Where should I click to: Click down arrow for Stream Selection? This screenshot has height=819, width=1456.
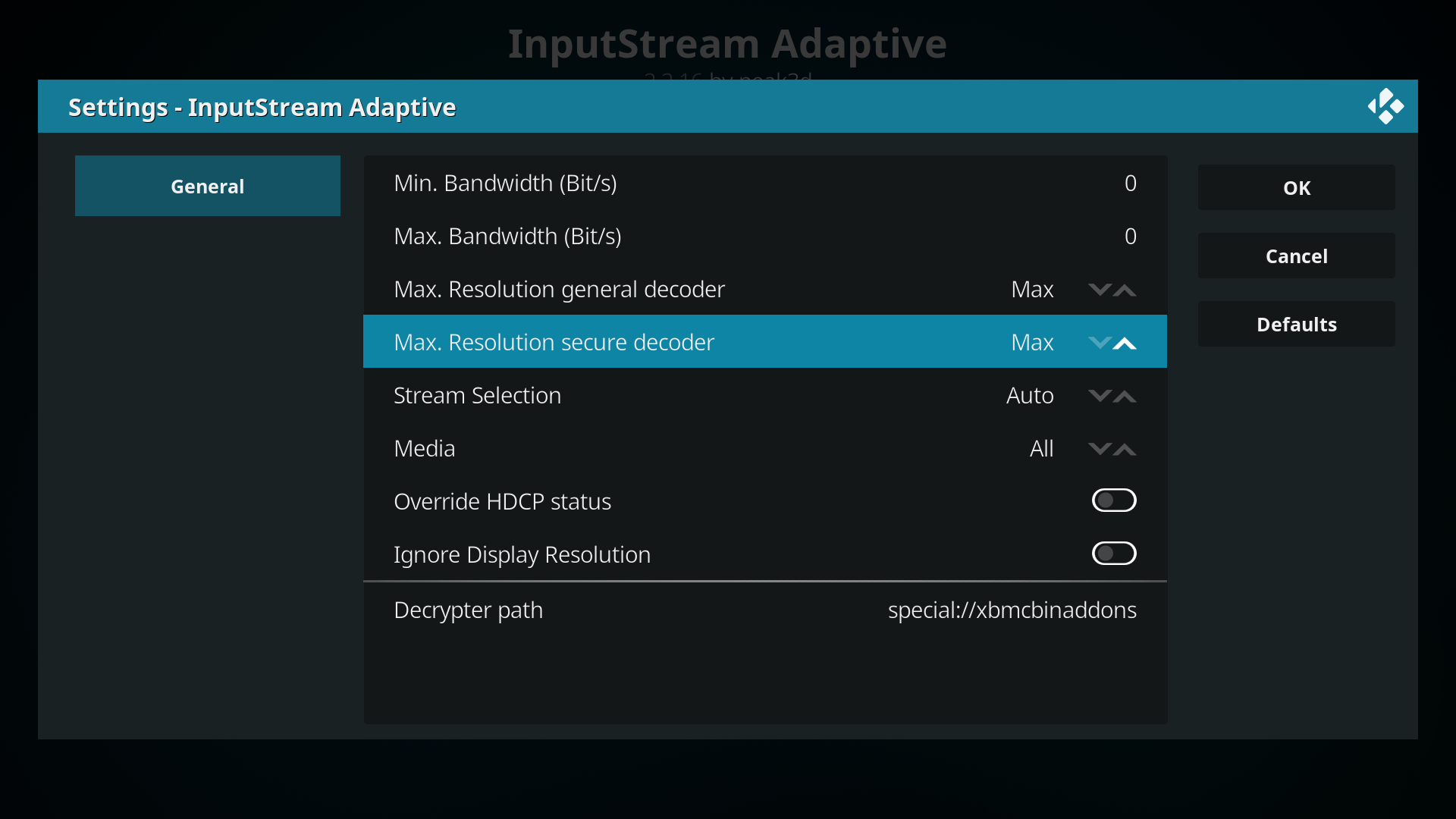pyautogui.click(x=1100, y=396)
